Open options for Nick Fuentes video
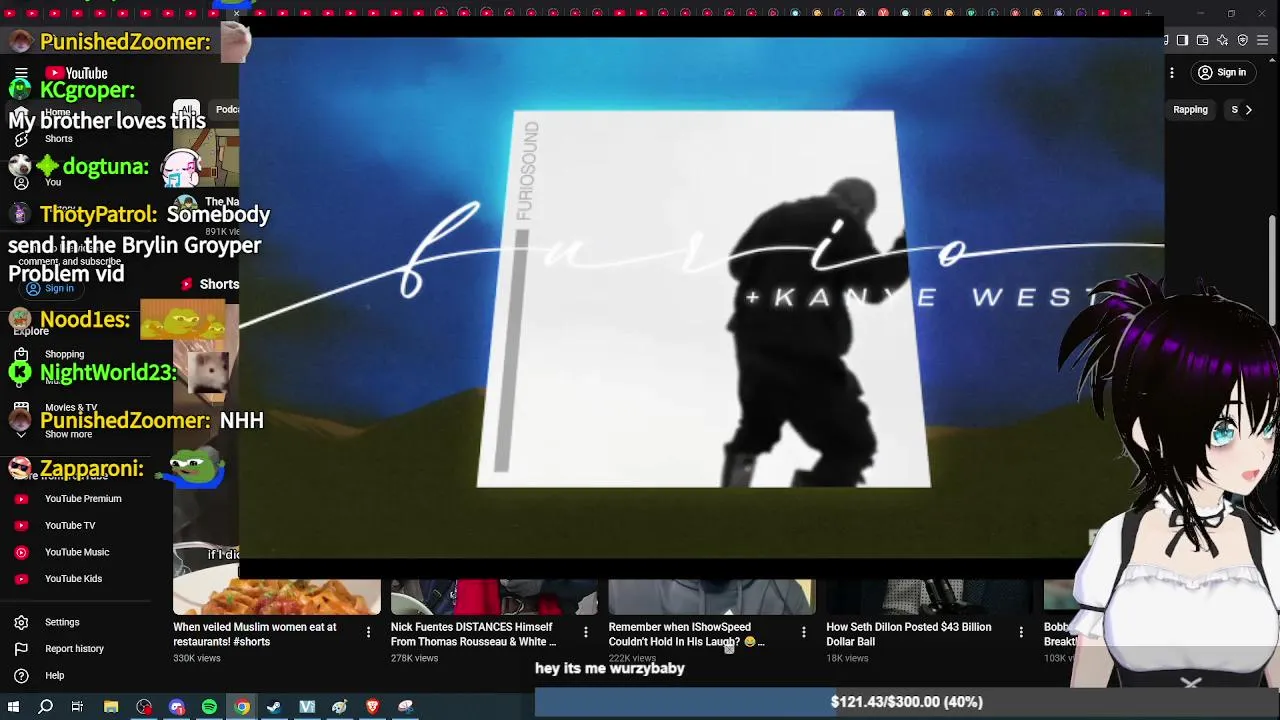The height and width of the screenshot is (720, 1280). [586, 632]
